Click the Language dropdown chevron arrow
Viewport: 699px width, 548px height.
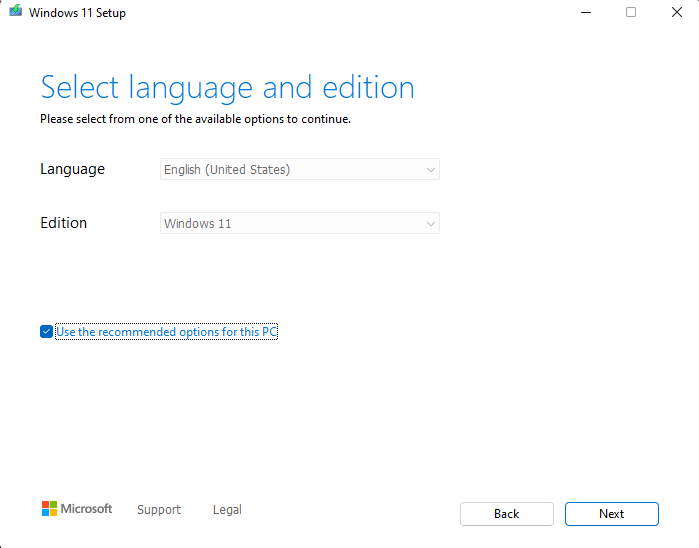pos(431,170)
